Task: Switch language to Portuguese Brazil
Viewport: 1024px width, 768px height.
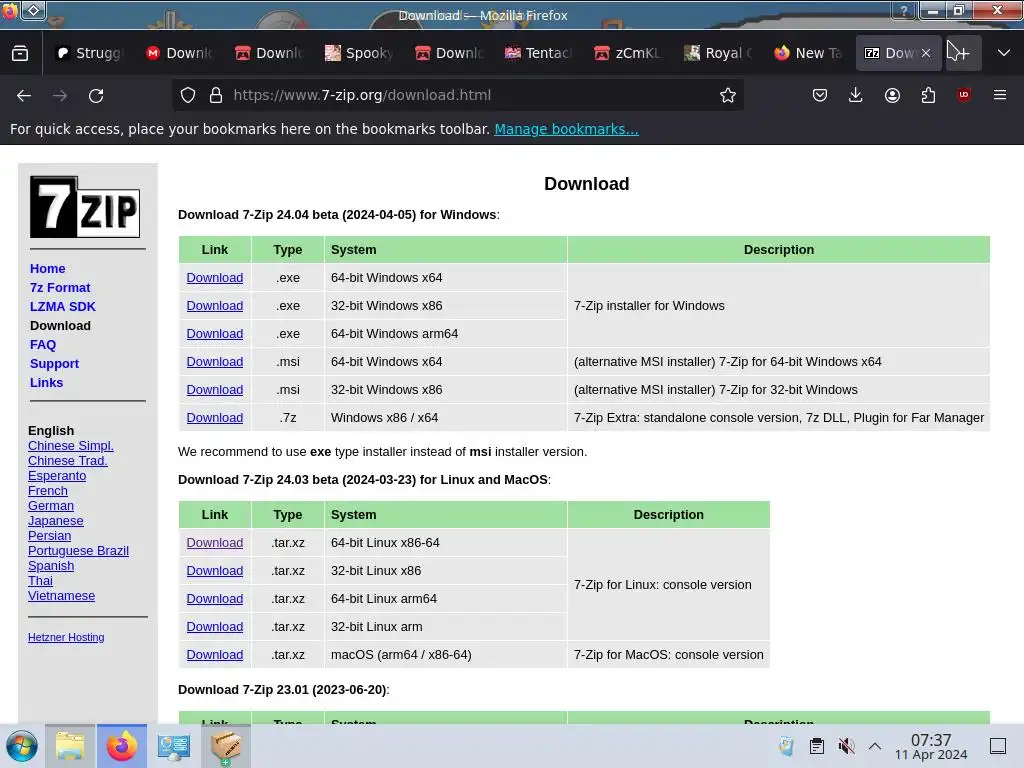Action: (x=78, y=551)
